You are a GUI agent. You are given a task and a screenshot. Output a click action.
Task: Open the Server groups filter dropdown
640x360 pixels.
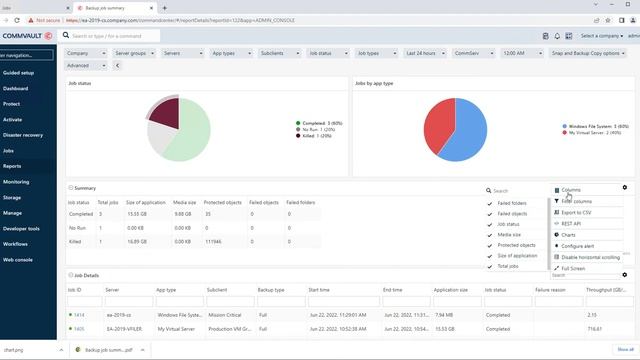pyautogui.click(x=134, y=53)
